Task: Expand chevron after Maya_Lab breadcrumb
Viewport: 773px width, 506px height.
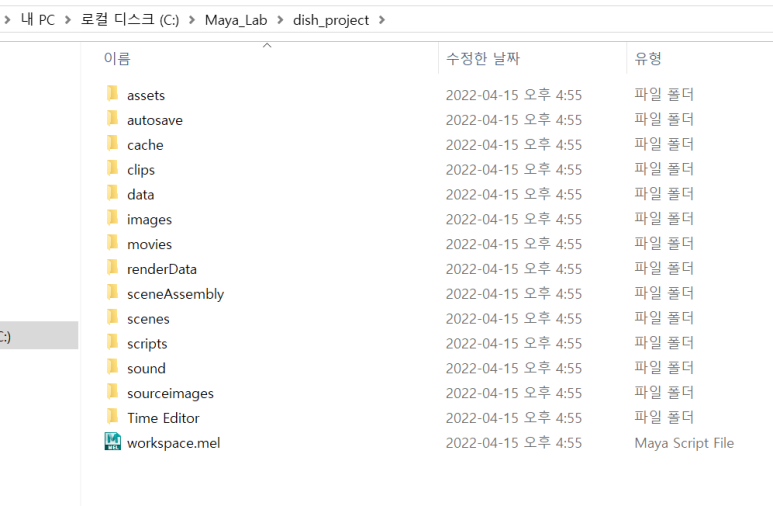Action: 280,20
